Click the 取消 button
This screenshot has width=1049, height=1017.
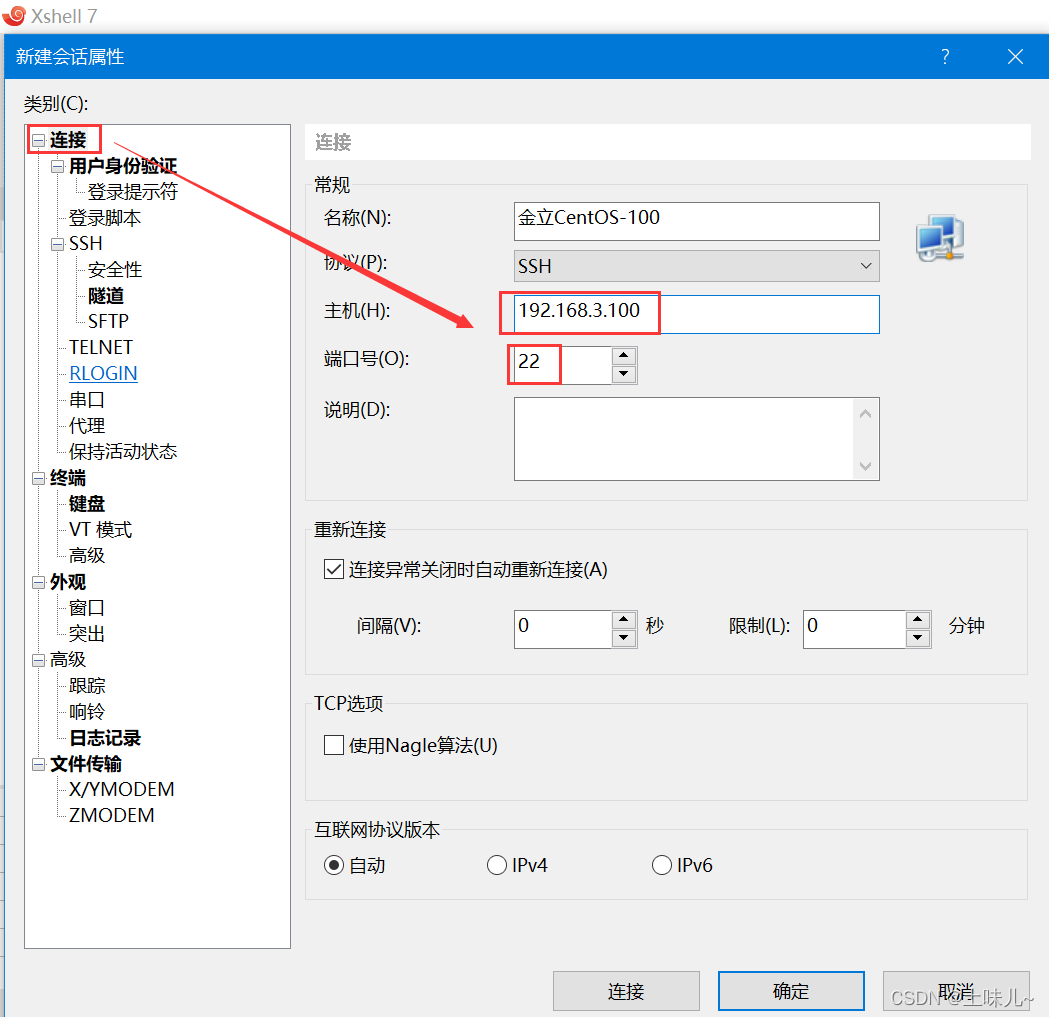pos(955,991)
